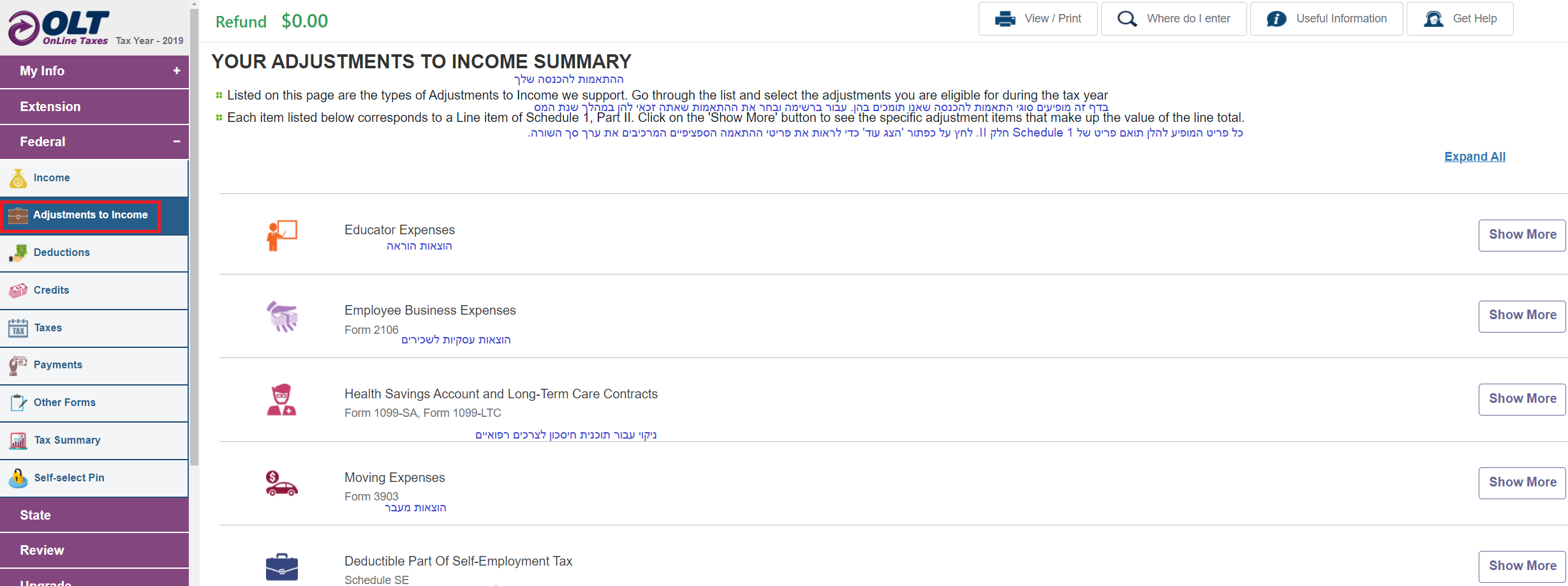
Task: Open the Payments menu item
Action: pyautogui.click(x=94, y=365)
